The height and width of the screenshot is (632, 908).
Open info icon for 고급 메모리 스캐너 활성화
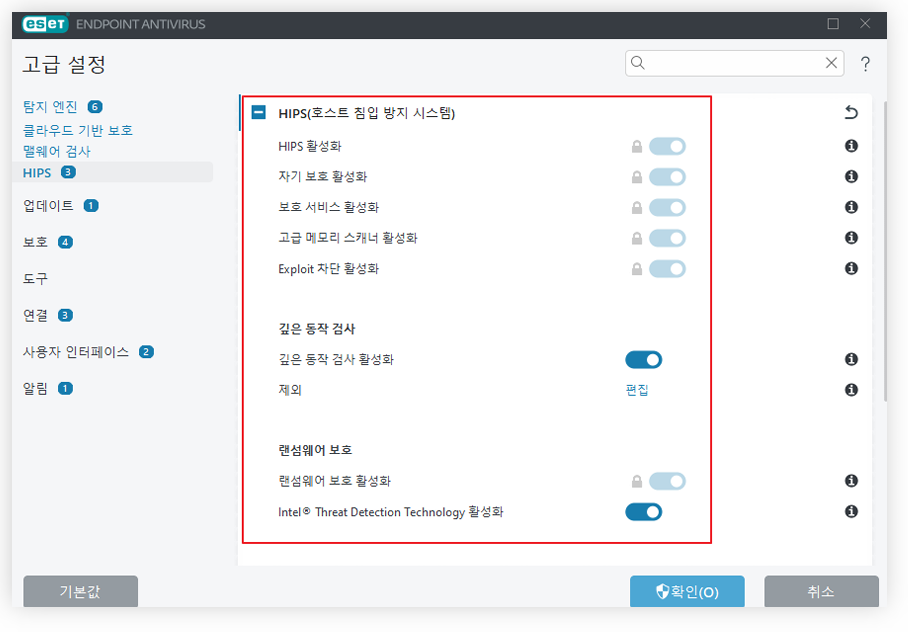point(851,238)
